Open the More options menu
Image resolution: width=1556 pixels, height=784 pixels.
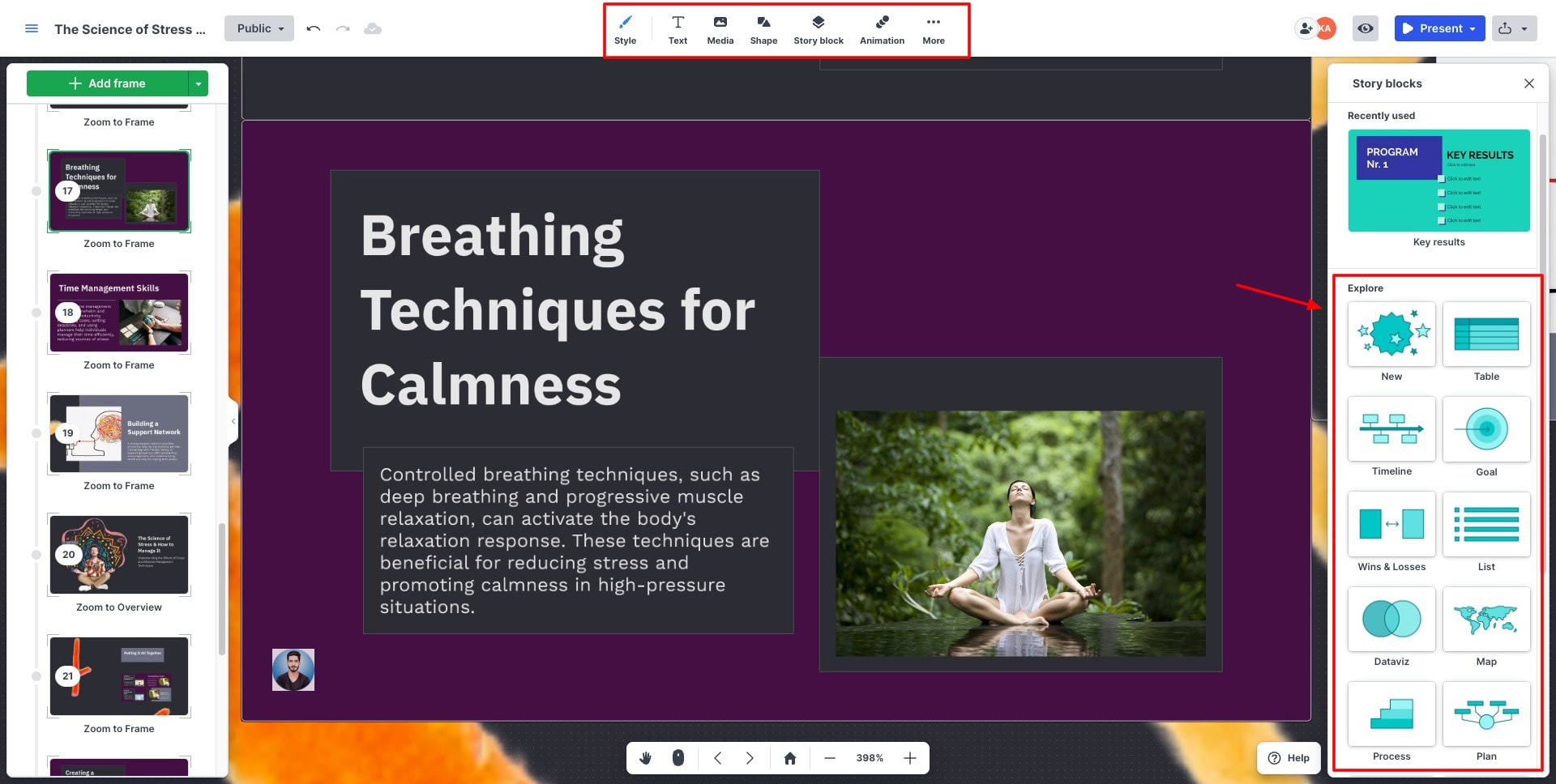coord(934,30)
